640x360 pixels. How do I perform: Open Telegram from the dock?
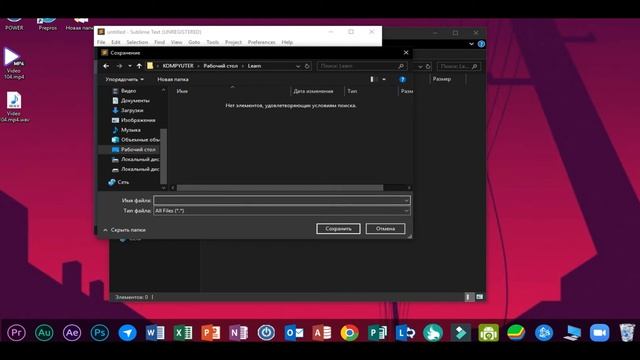coord(127,333)
